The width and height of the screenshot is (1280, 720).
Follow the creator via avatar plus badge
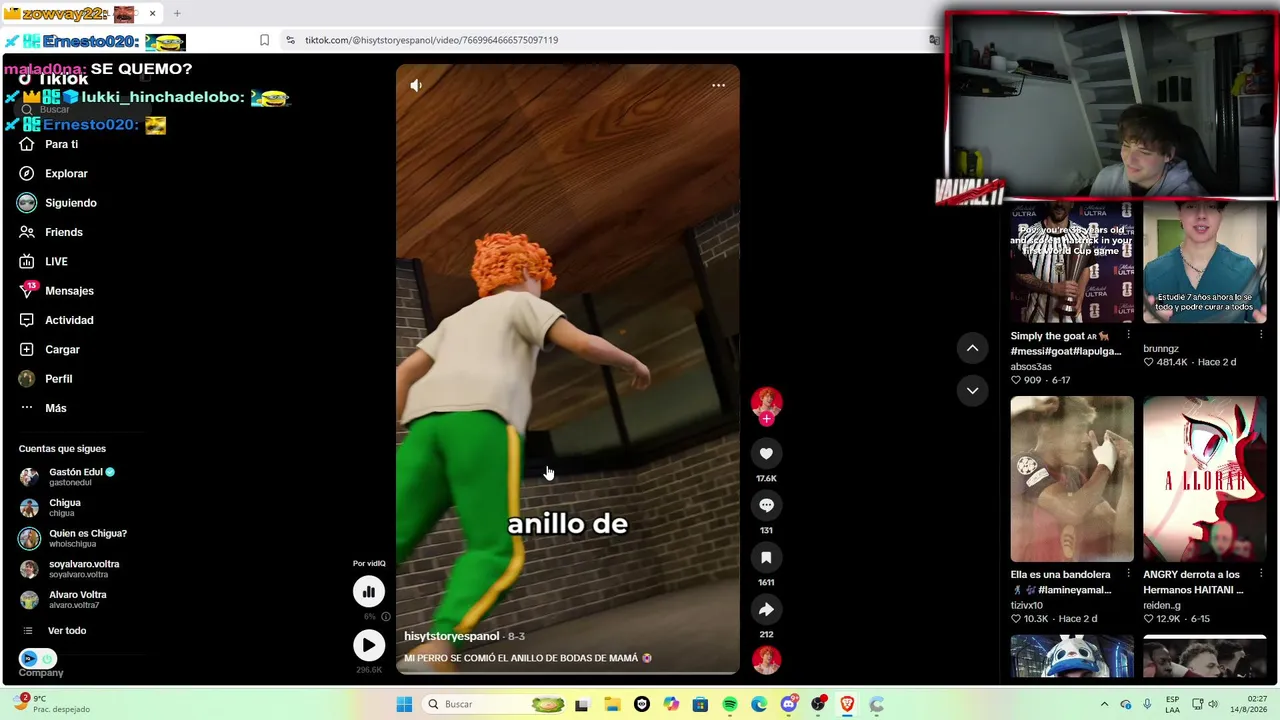766,419
